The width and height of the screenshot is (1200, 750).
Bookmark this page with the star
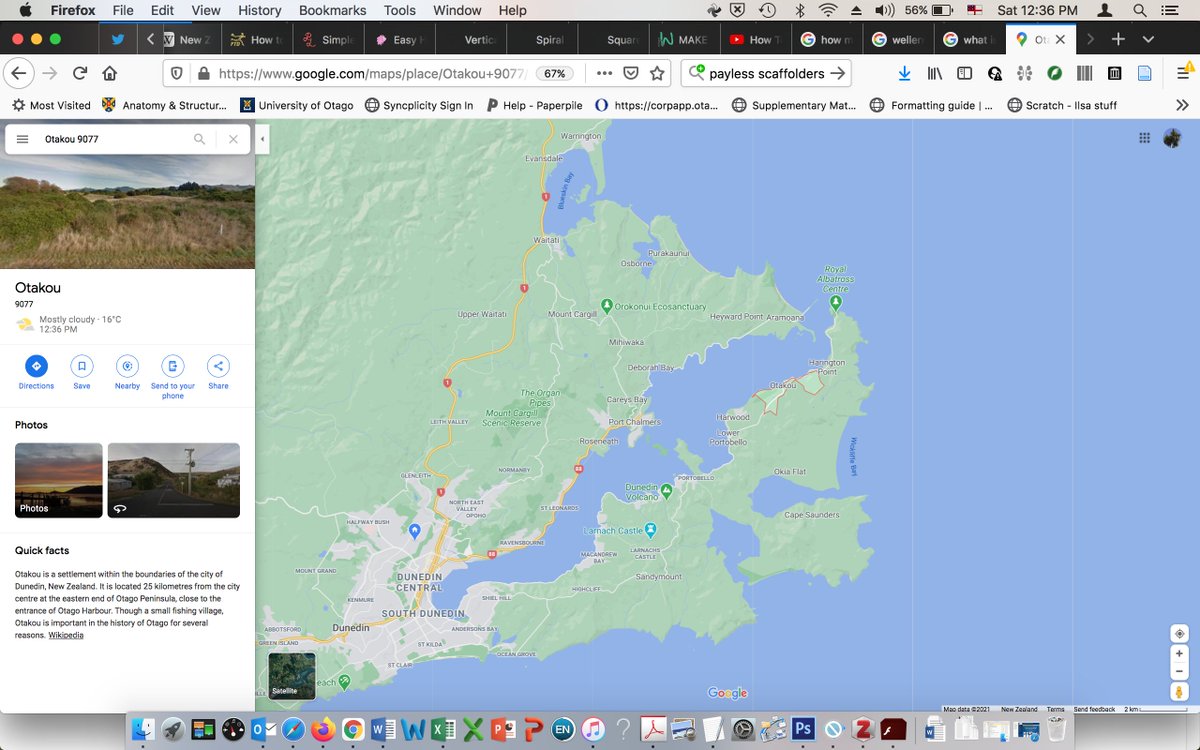[x=657, y=73]
